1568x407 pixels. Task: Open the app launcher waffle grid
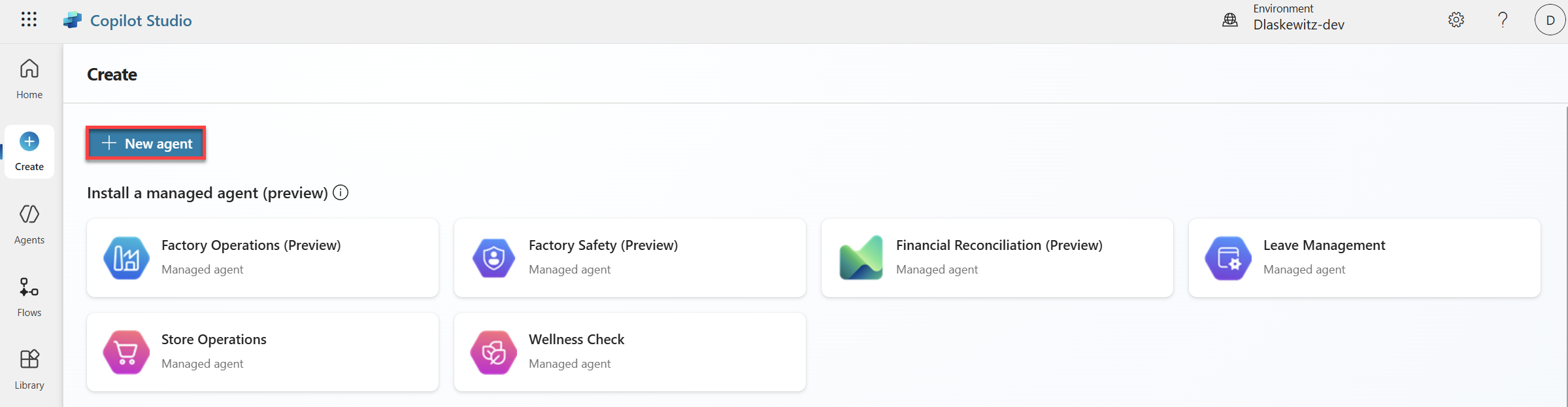29,20
